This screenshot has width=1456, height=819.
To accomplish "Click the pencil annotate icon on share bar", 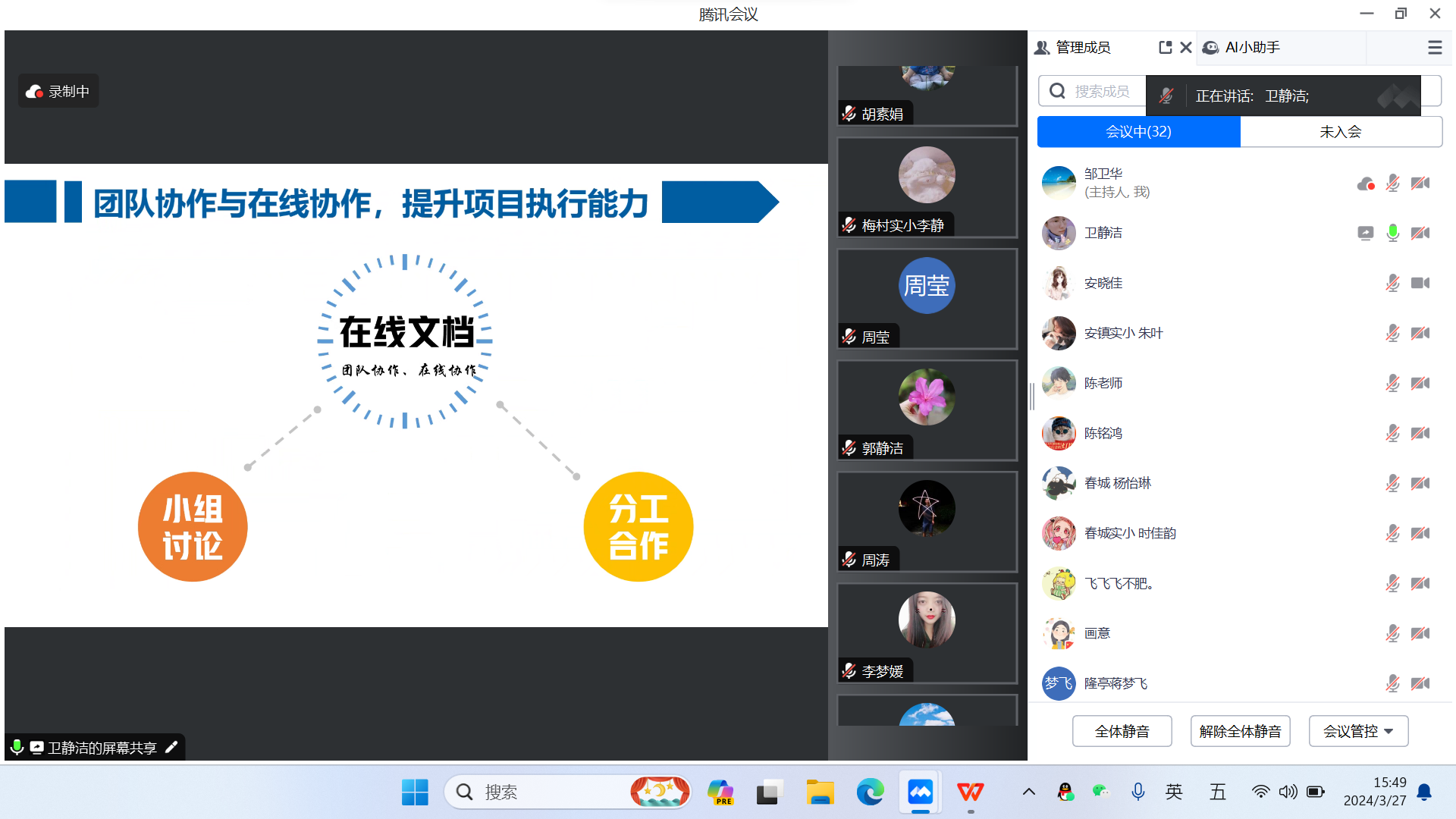I will tap(171, 747).
